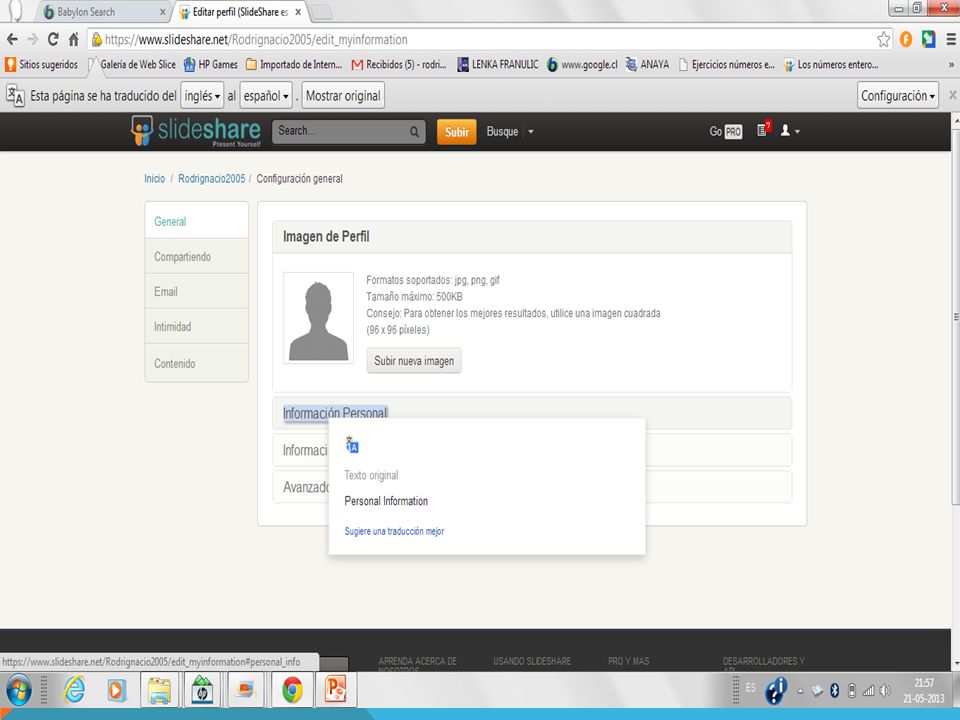Open the Sitios sugeridos bookmark
The width and height of the screenshot is (960, 720).
point(42,64)
